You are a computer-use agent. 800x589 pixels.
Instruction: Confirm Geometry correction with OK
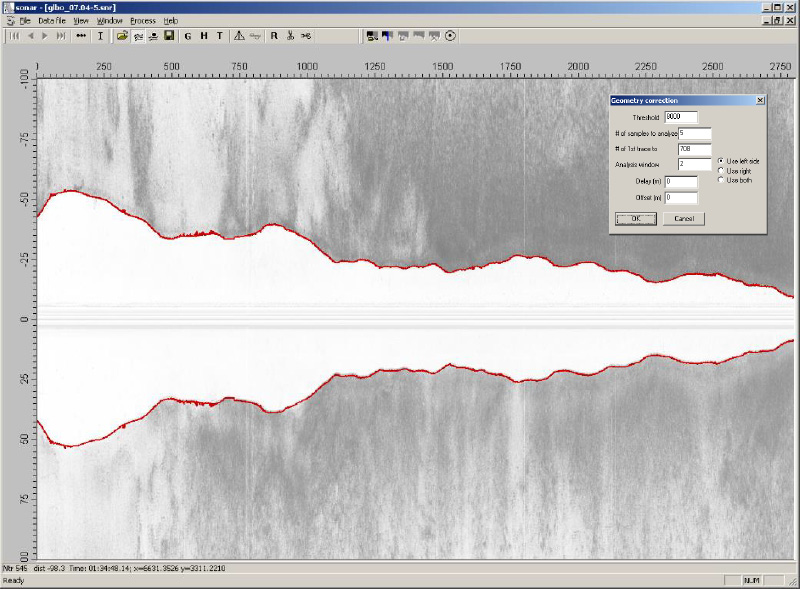click(636, 218)
